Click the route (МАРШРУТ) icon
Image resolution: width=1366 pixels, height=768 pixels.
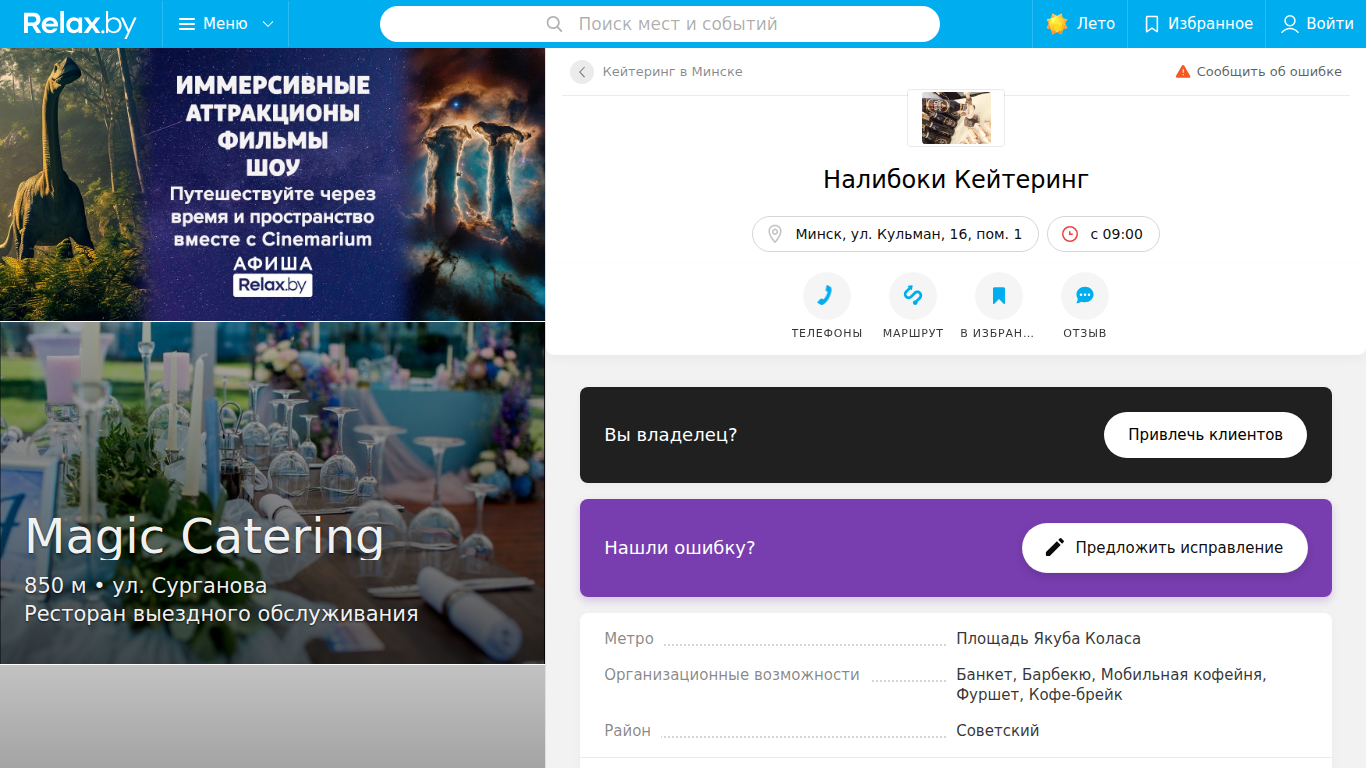pyautogui.click(x=912, y=296)
